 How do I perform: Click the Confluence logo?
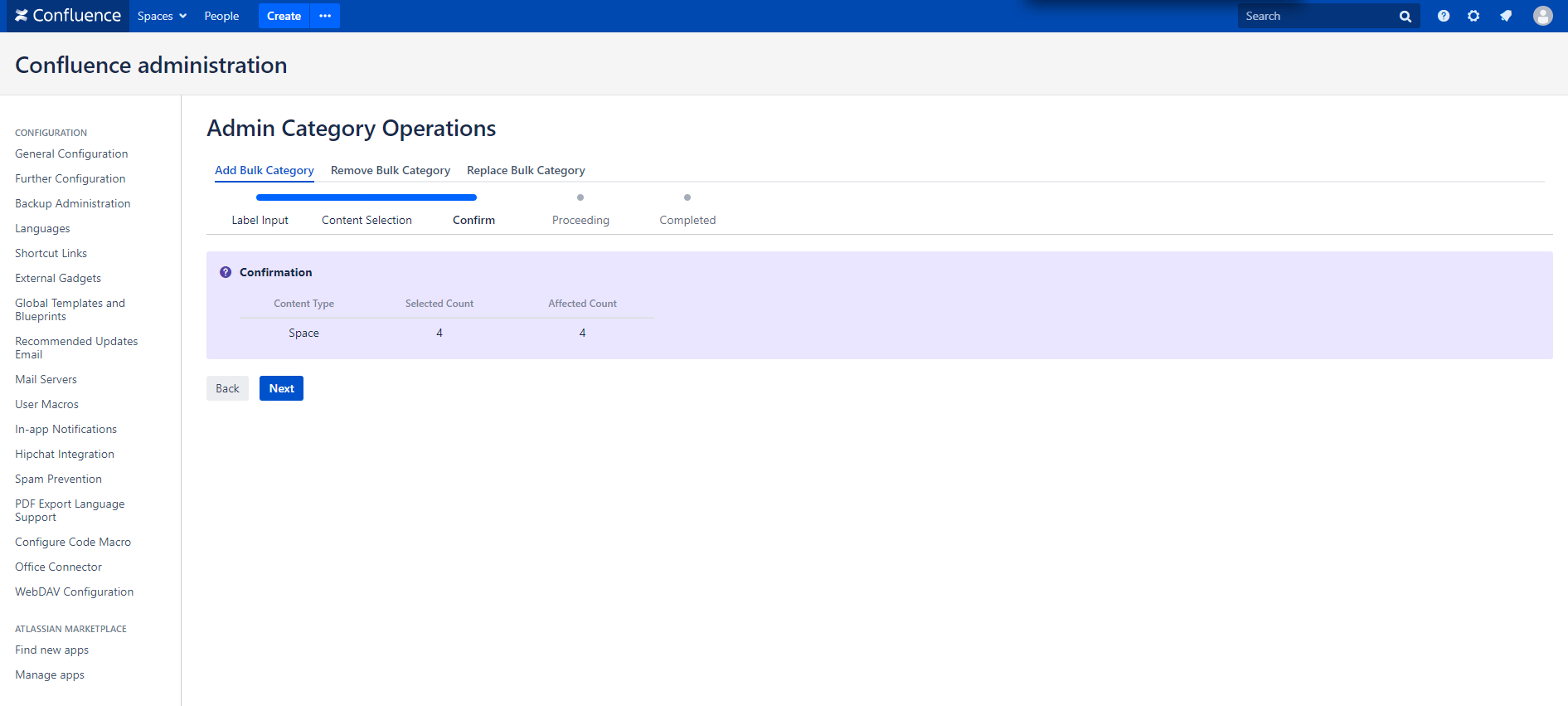68,16
